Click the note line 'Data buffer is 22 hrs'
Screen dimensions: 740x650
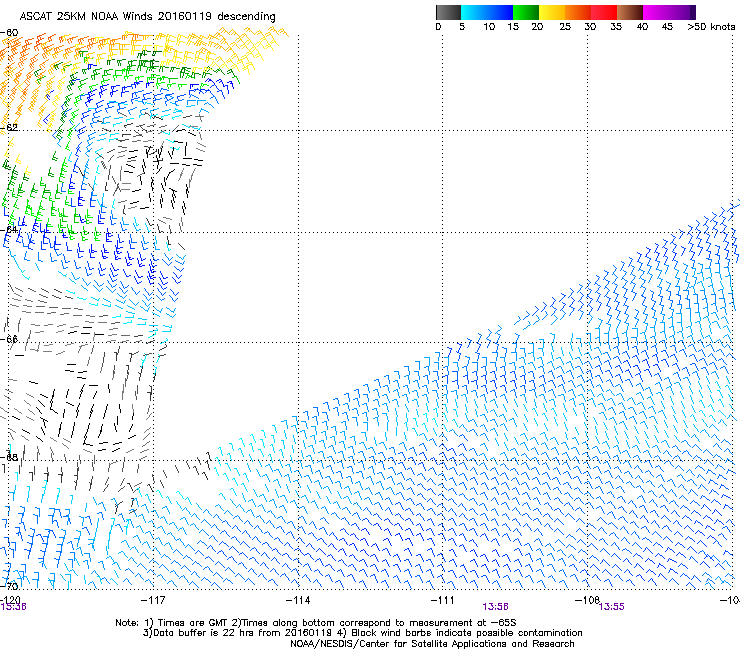click(205, 633)
